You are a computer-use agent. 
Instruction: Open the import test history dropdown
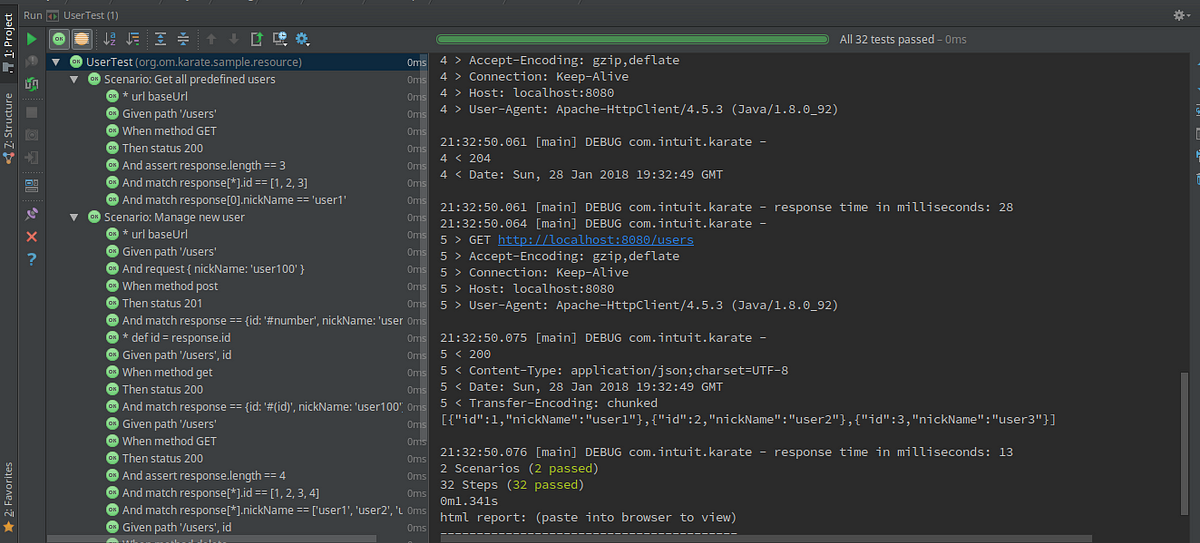click(x=281, y=39)
